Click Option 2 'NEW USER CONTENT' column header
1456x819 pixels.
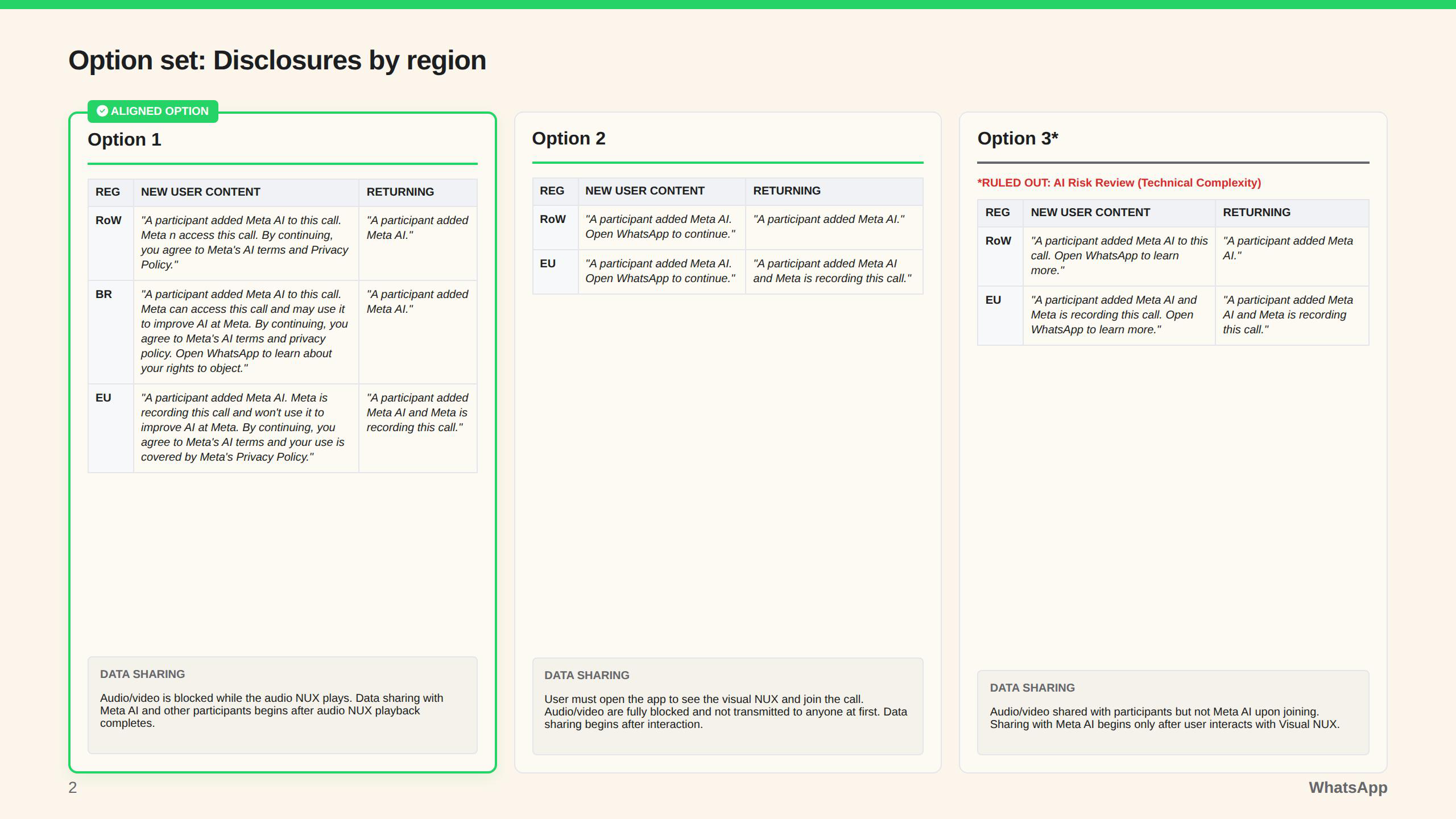[661, 191]
